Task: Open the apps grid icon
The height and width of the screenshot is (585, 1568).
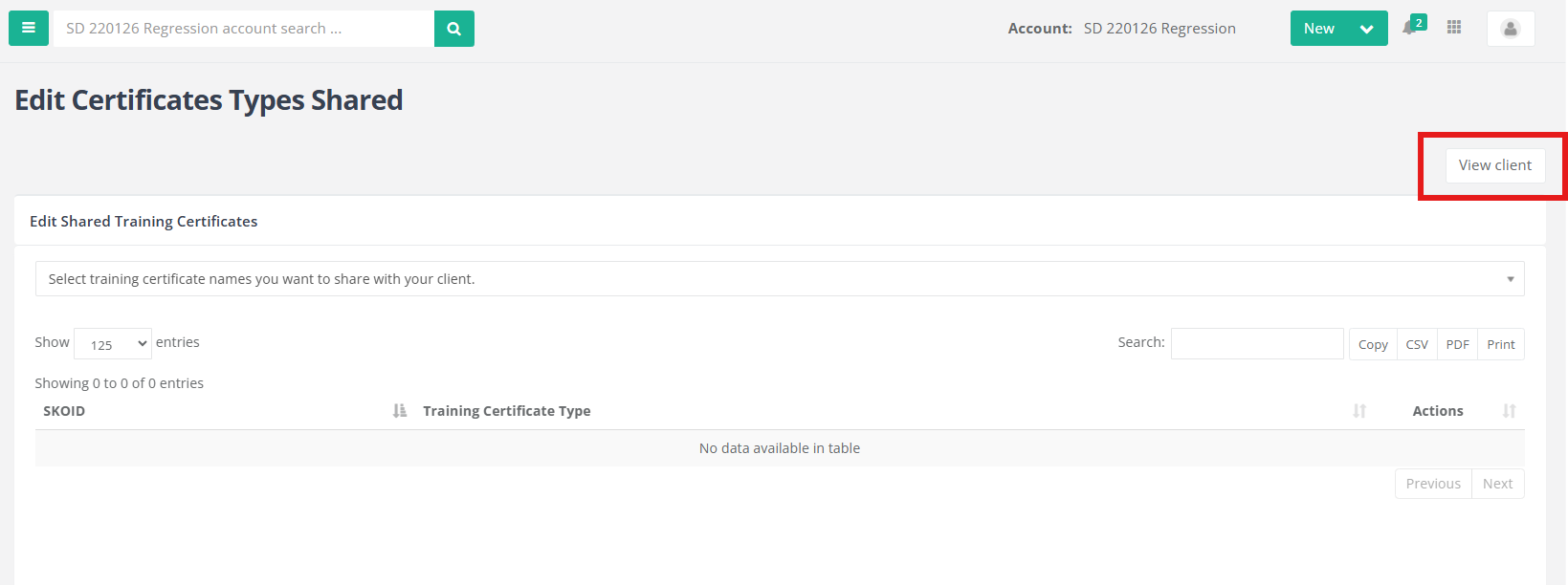Action: coord(1454,28)
